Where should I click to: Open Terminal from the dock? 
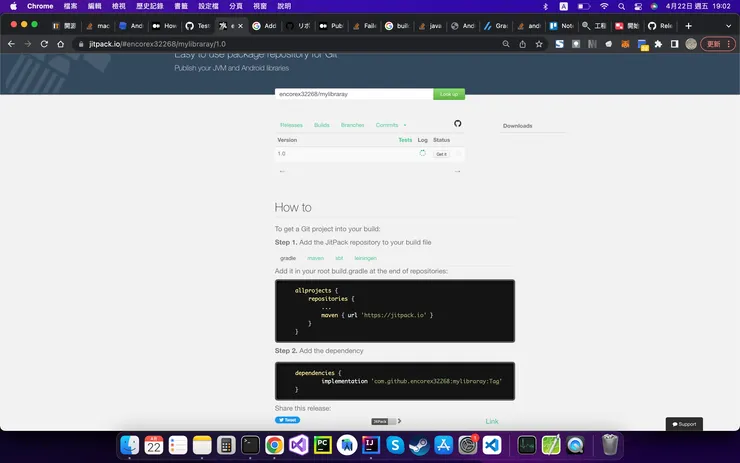pos(250,445)
